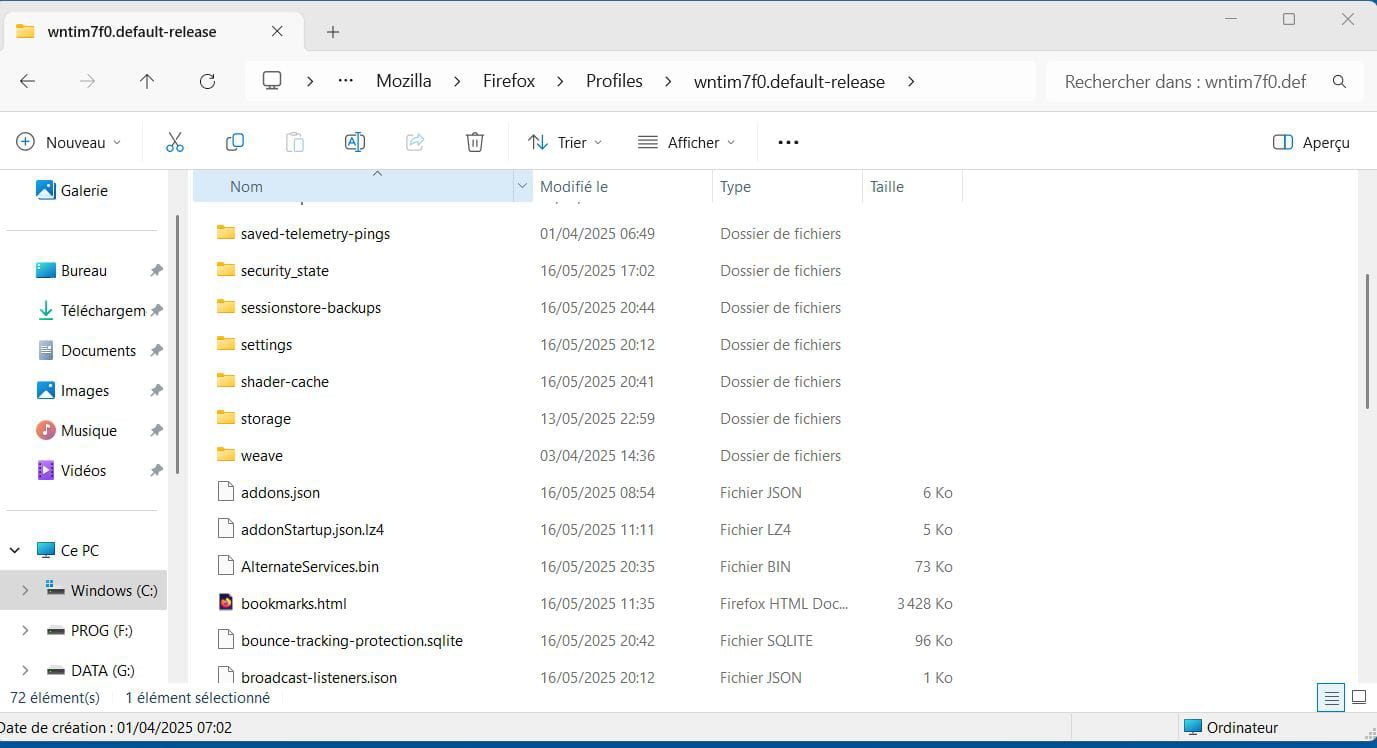Open the more options ellipsis menu

tap(788, 142)
